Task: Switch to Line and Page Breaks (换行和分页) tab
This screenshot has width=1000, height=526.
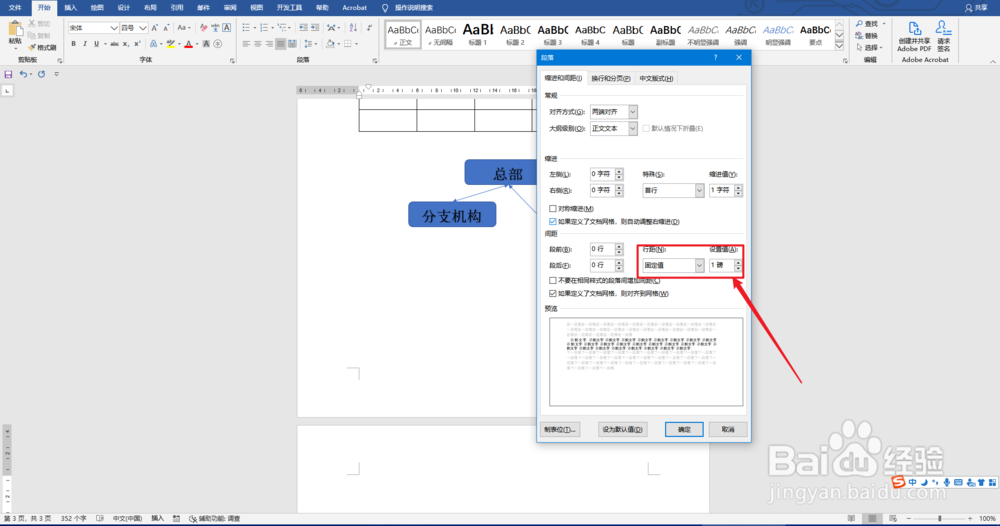Action: click(x=610, y=78)
